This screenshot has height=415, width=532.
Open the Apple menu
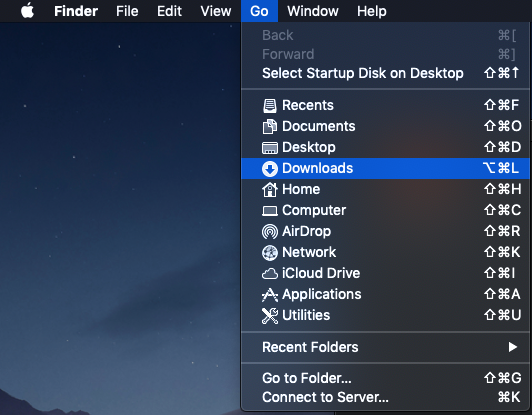(x=27, y=11)
